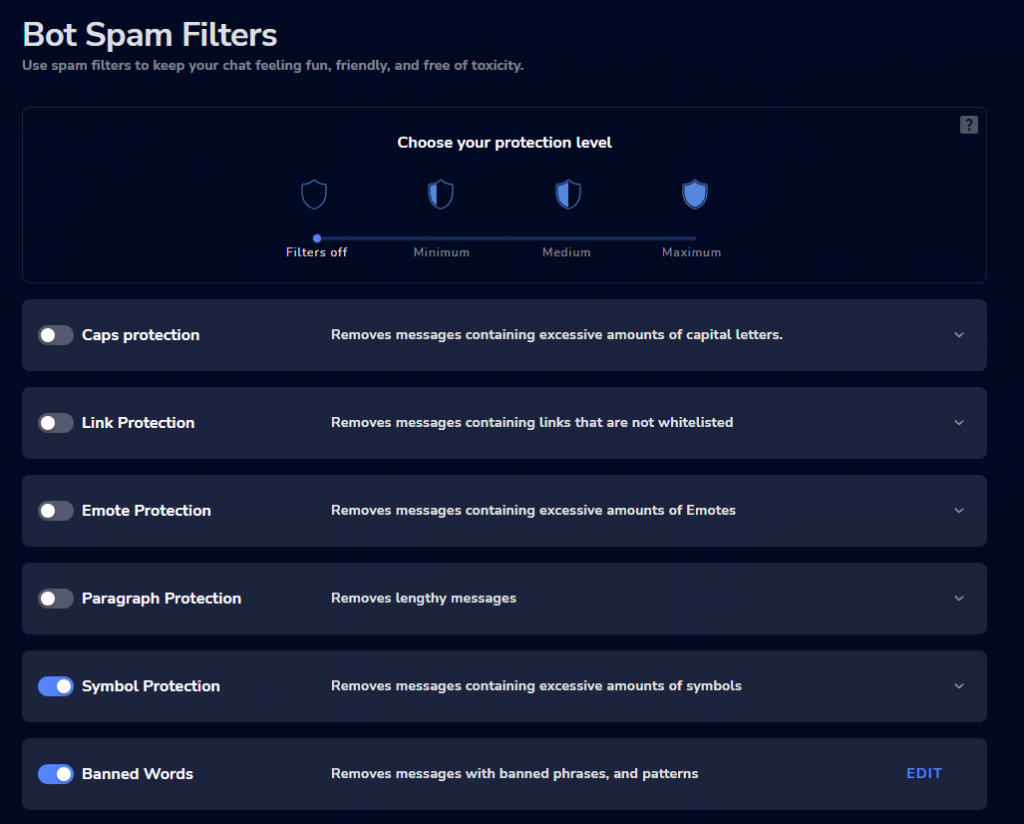Viewport: 1024px width, 824px height.
Task: Select the Filters off level label
Action: click(x=317, y=253)
